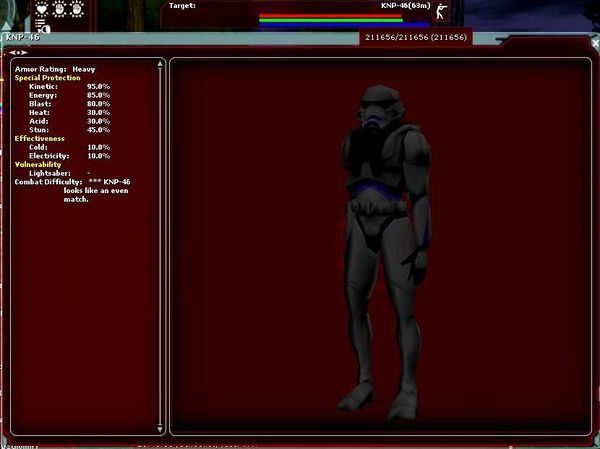Click the KNP-46 examine window title
This screenshot has width=600, height=449.
(19, 38)
